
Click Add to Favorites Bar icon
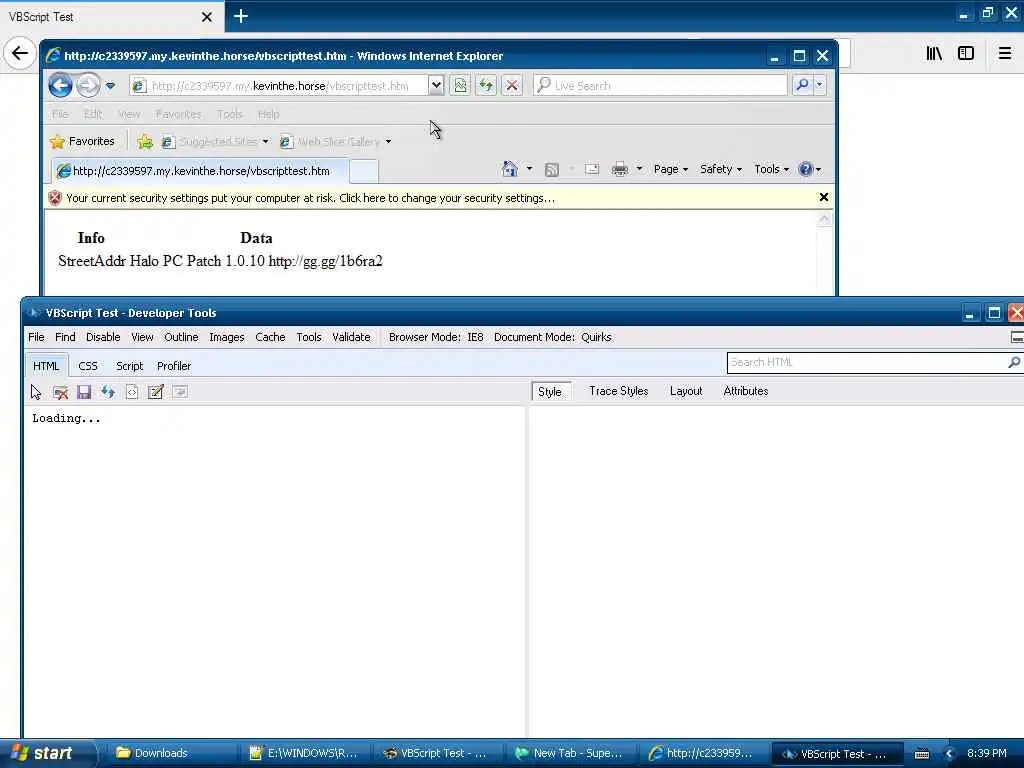click(x=145, y=141)
